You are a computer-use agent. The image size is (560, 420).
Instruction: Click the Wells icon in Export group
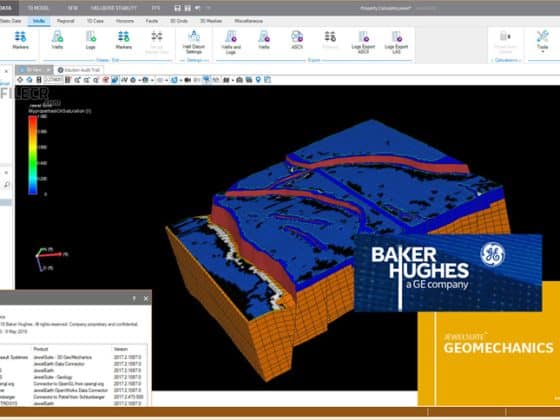[264, 40]
